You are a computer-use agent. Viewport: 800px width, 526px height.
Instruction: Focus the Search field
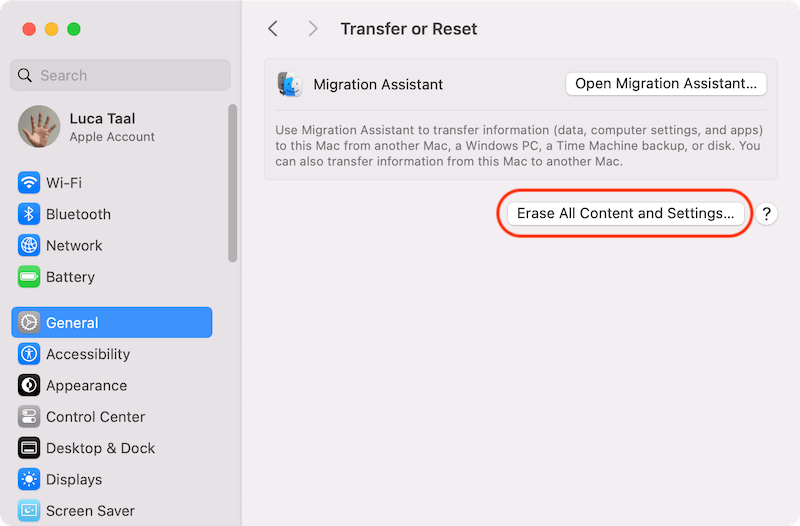[120, 75]
